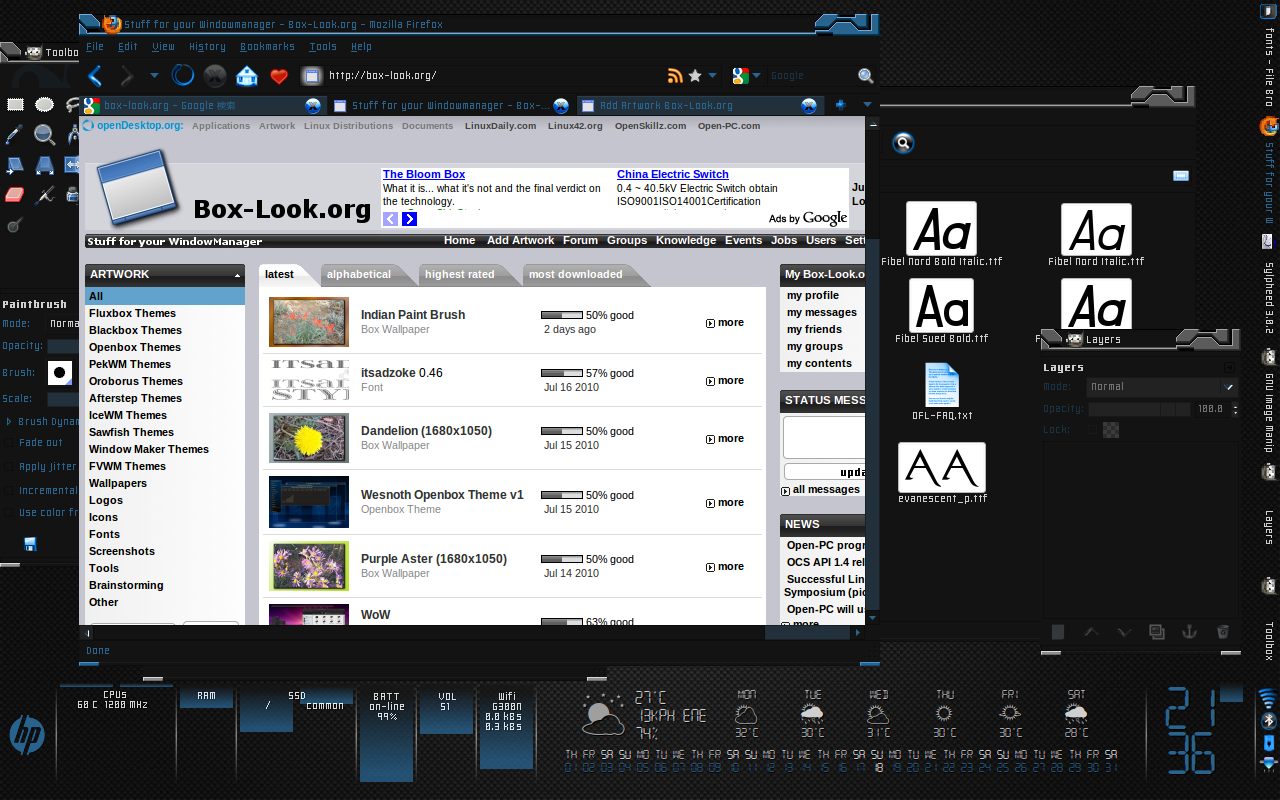Open the Firefox Tools menu

click(x=323, y=46)
